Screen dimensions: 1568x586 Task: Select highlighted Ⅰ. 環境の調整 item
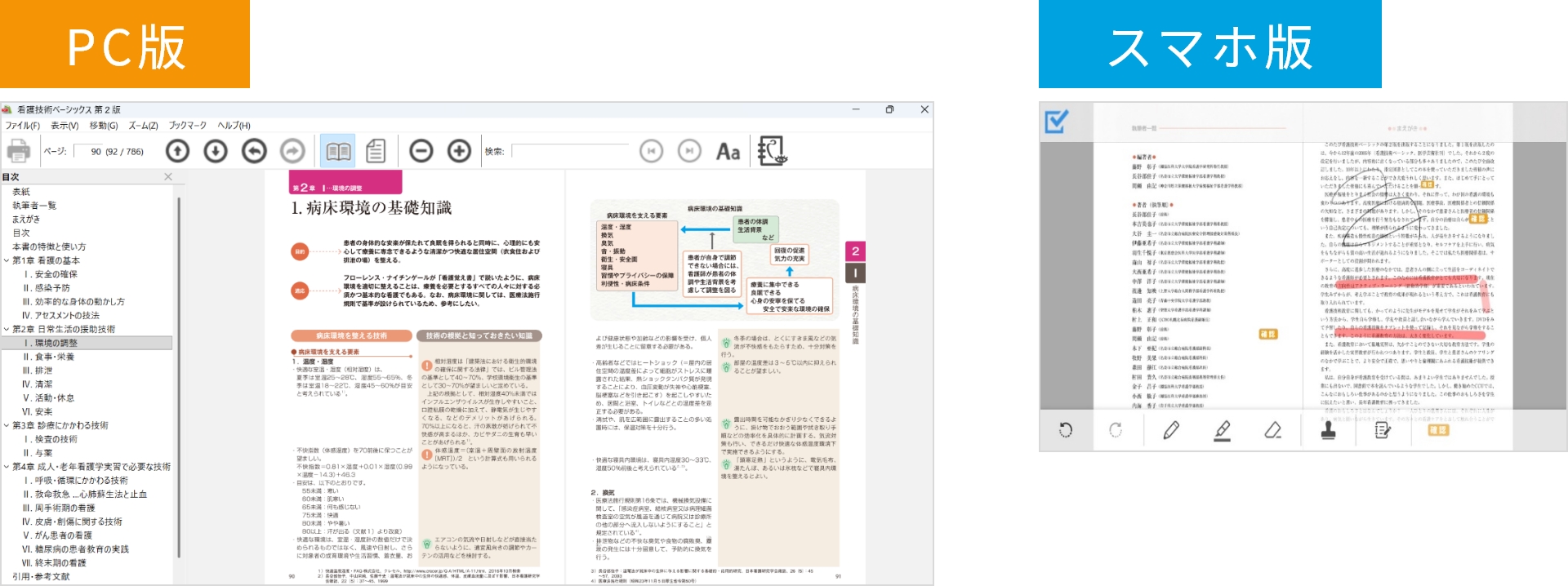(x=50, y=343)
